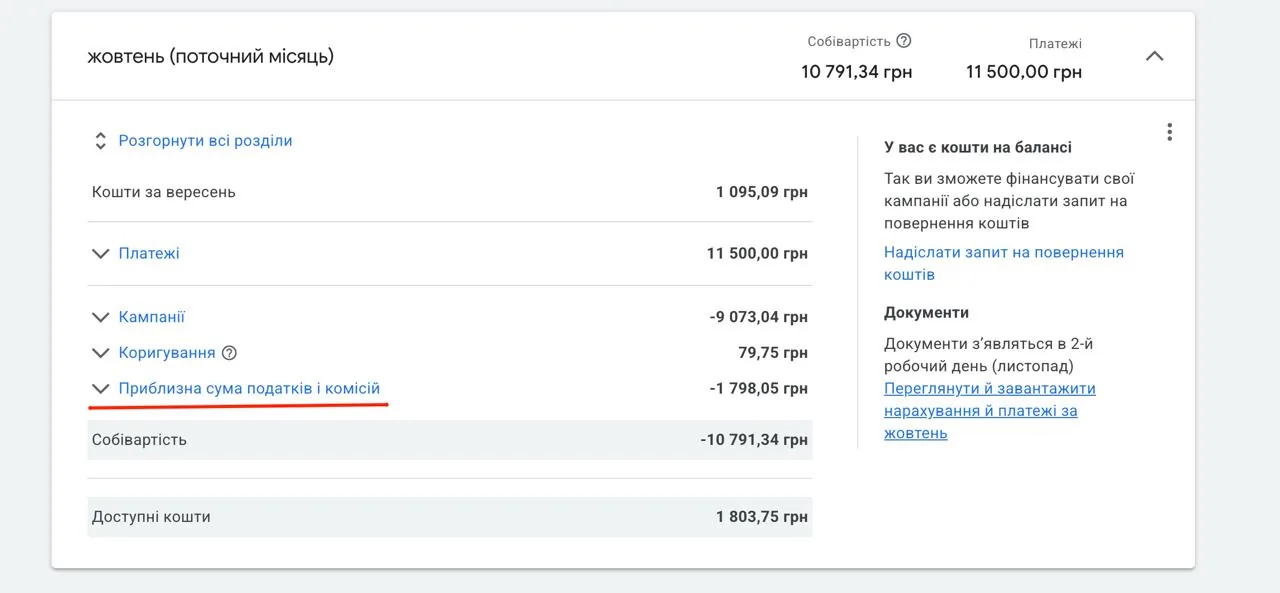Select the -1 798,05 грн taxes amount
Viewport: 1280px width, 593px height.
pyautogui.click(x=759, y=388)
